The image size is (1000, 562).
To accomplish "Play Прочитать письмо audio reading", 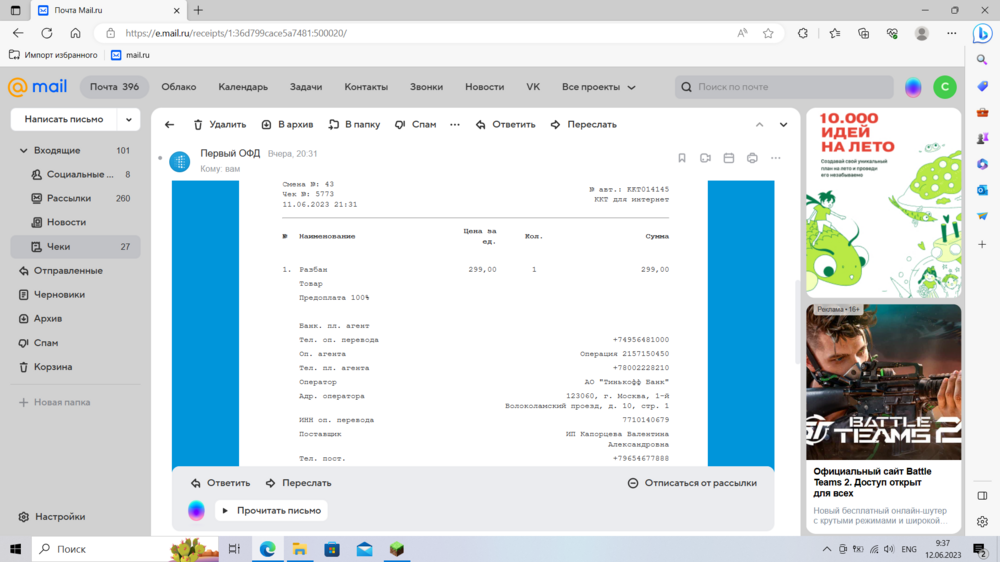I will pyautogui.click(x=272, y=510).
